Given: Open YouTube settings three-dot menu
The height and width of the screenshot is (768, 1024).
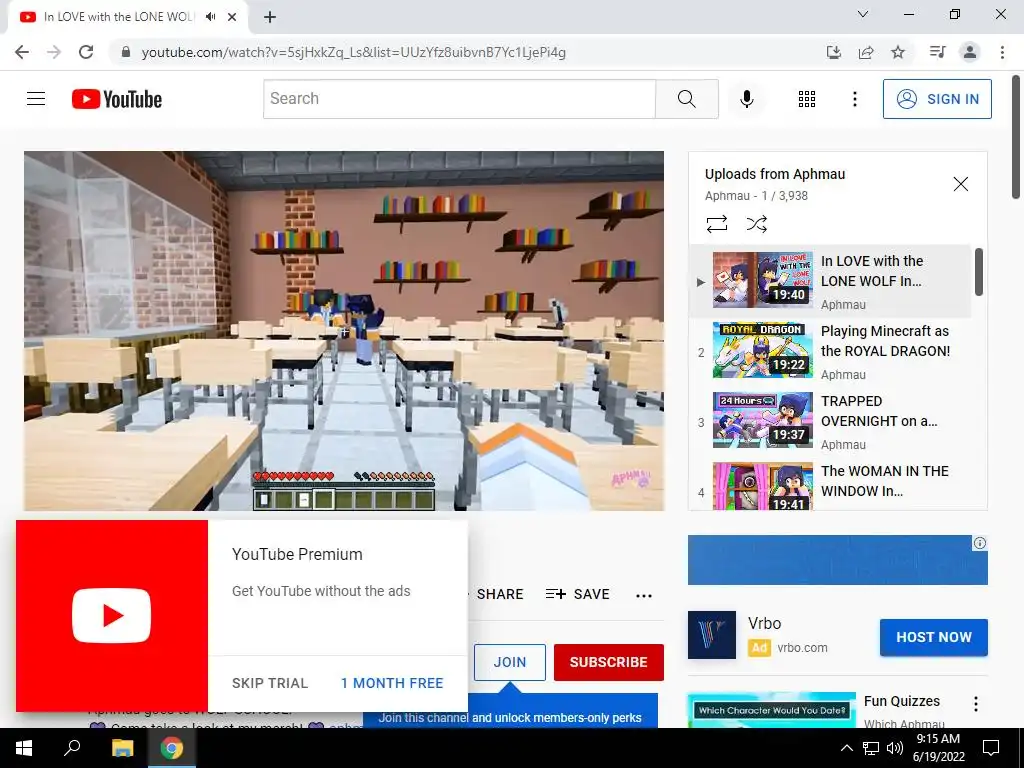Looking at the screenshot, I should 854,99.
